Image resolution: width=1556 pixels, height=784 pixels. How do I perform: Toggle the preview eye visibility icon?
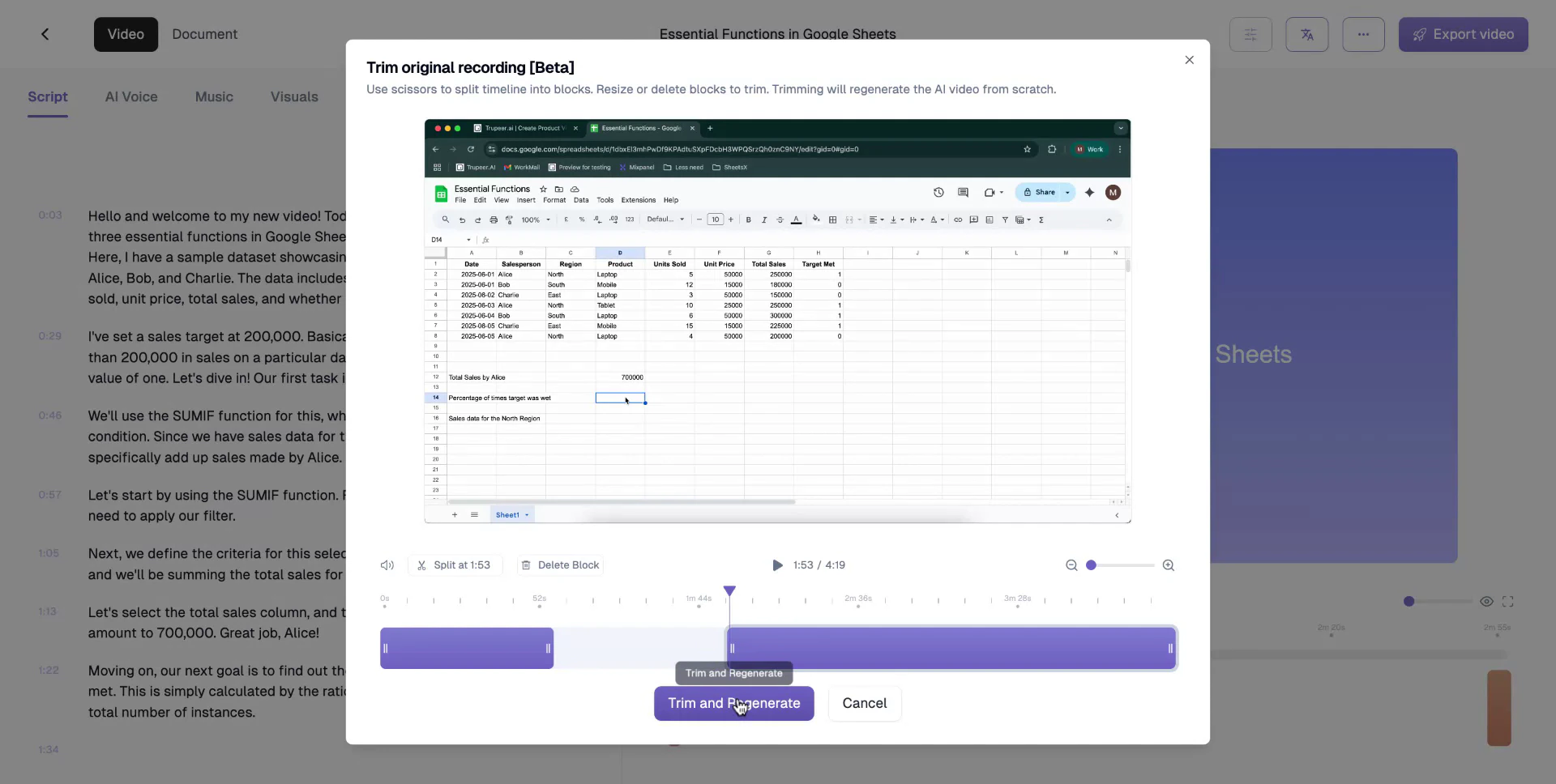pyautogui.click(x=1488, y=602)
